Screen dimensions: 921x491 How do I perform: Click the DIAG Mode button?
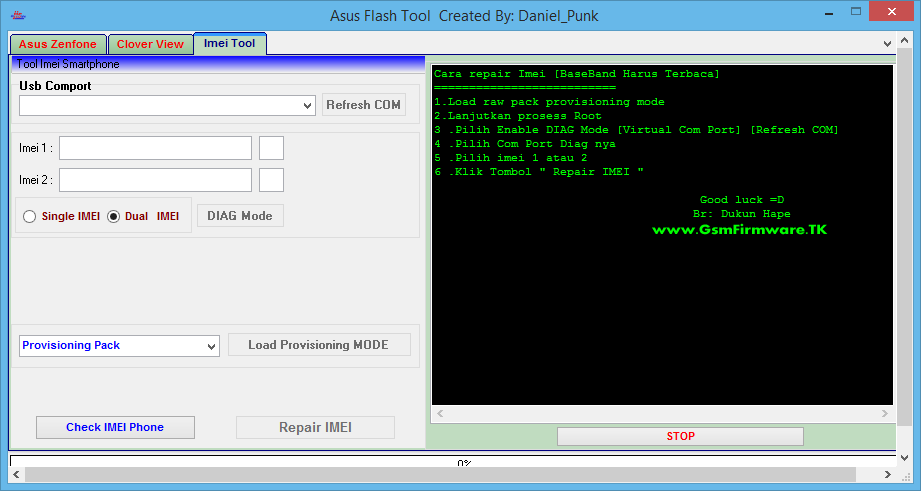click(240, 216)
